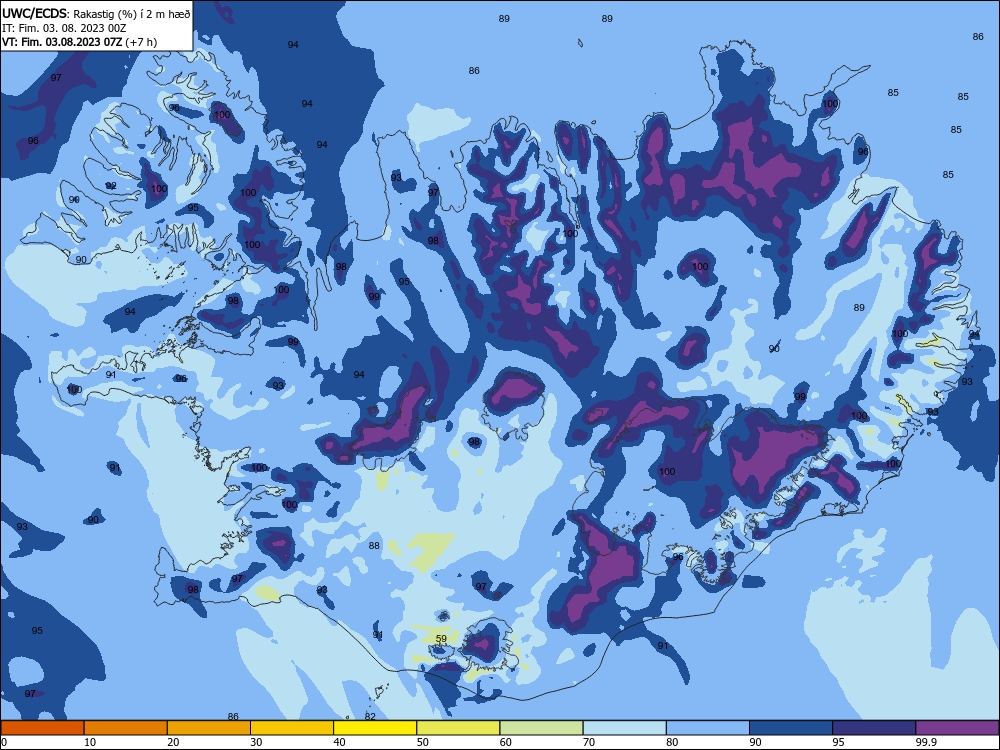Click the legend tick label '50'
Viewport: 1000px width, 750px height.
[423, 742]
